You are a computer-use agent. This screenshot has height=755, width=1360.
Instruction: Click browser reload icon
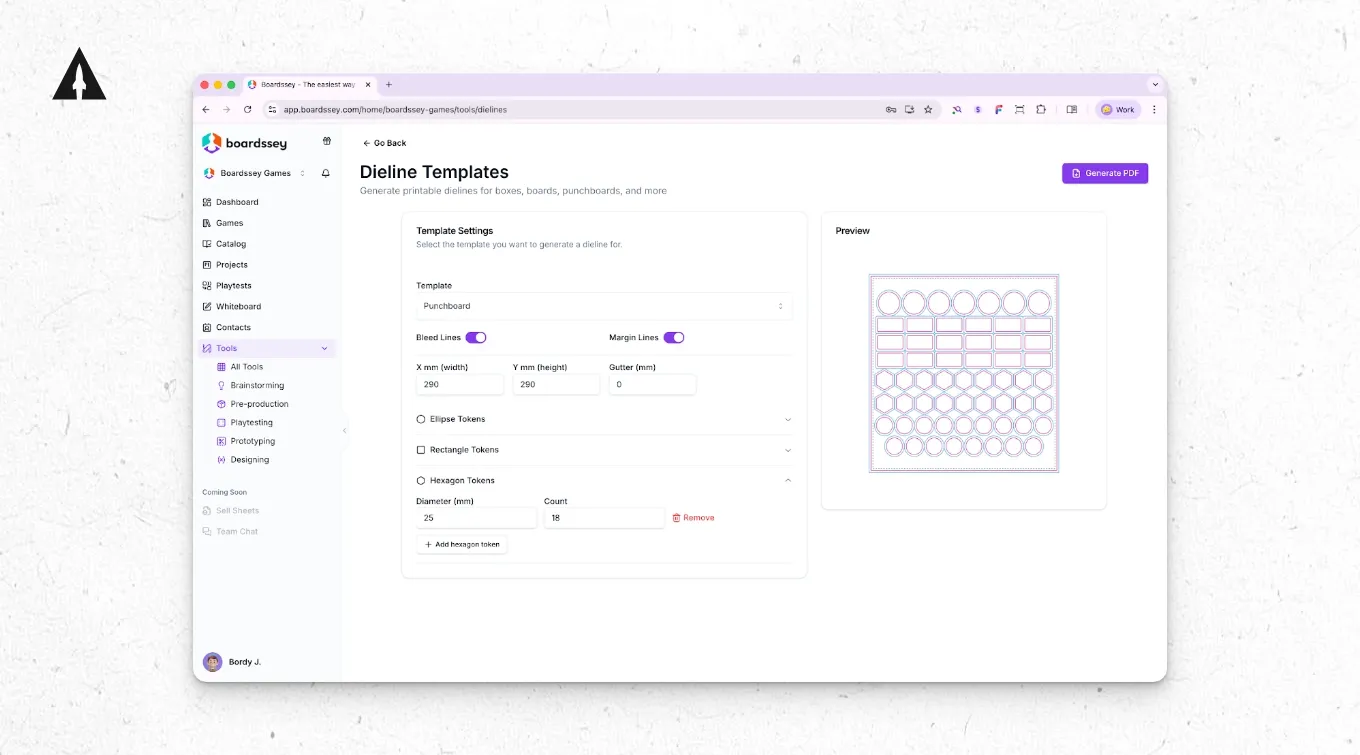[x=247, y=110]
